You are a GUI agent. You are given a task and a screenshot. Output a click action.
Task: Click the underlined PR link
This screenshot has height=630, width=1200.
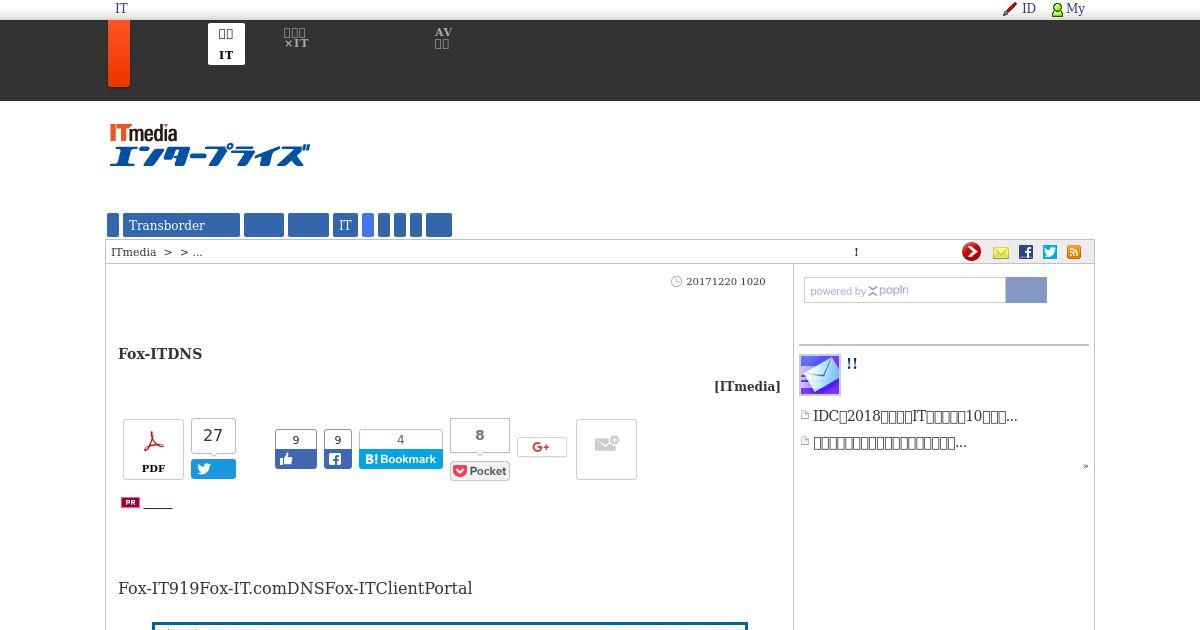coord(158,503)
